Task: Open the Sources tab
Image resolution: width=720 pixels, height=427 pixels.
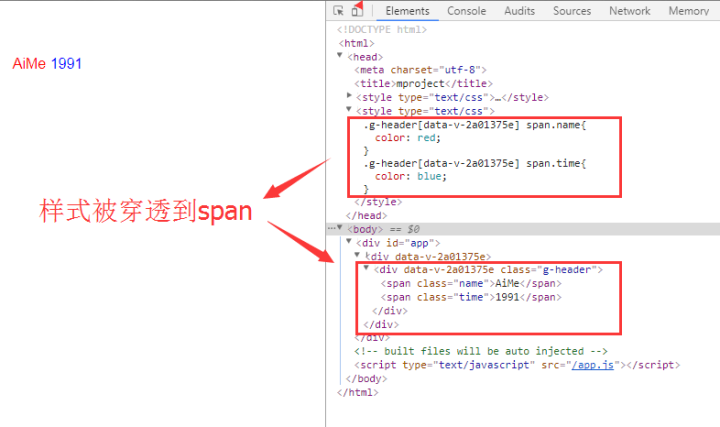Action: (572, 11)
